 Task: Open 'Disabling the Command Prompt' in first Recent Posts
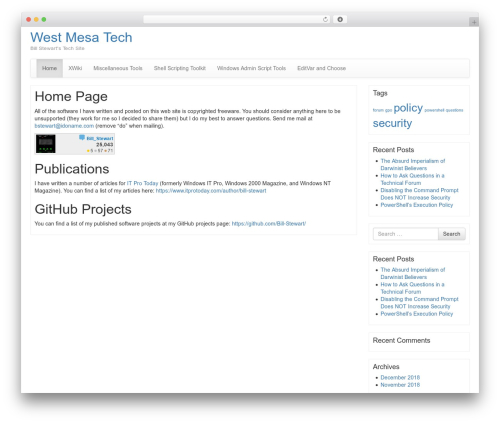tap(419, 194)
